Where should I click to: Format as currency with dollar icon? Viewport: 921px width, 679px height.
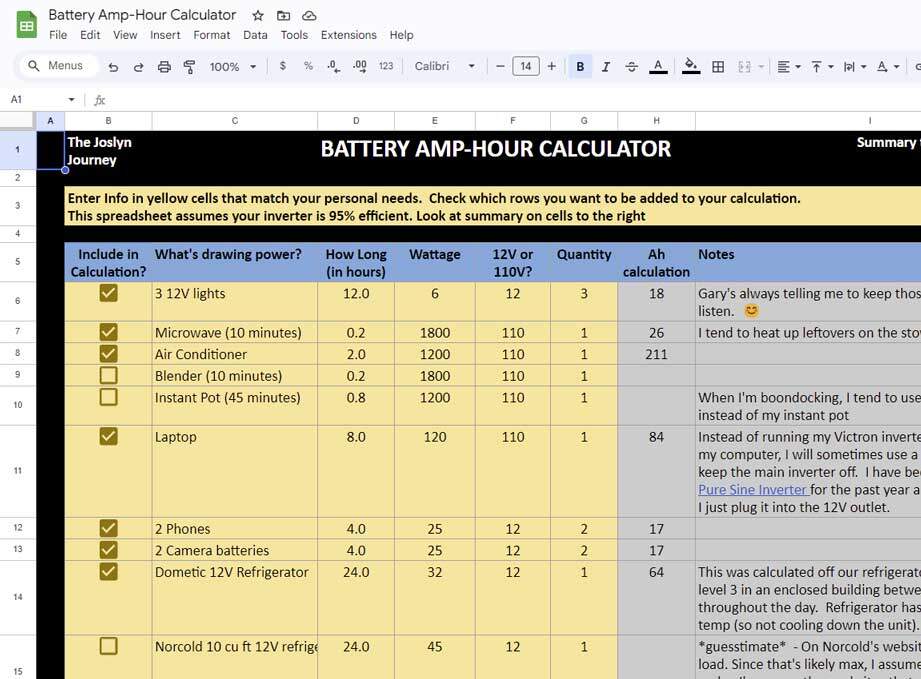pyautogui.click(x=283, y=66)
